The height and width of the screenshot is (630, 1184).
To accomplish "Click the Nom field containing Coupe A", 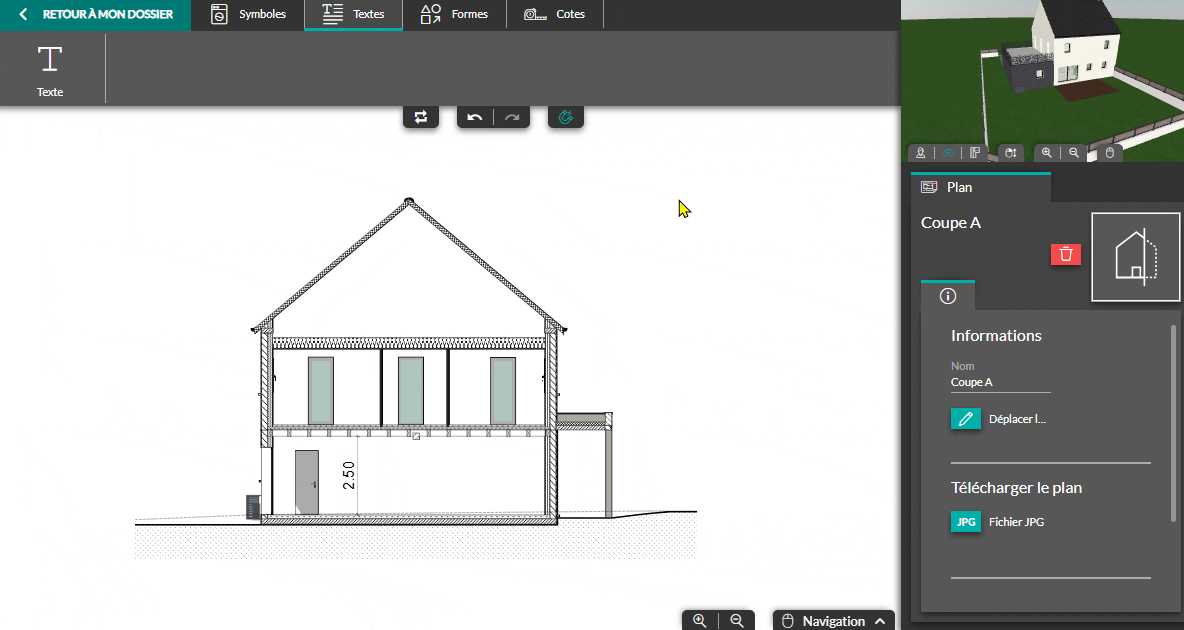I will (x=1000, y=382).
